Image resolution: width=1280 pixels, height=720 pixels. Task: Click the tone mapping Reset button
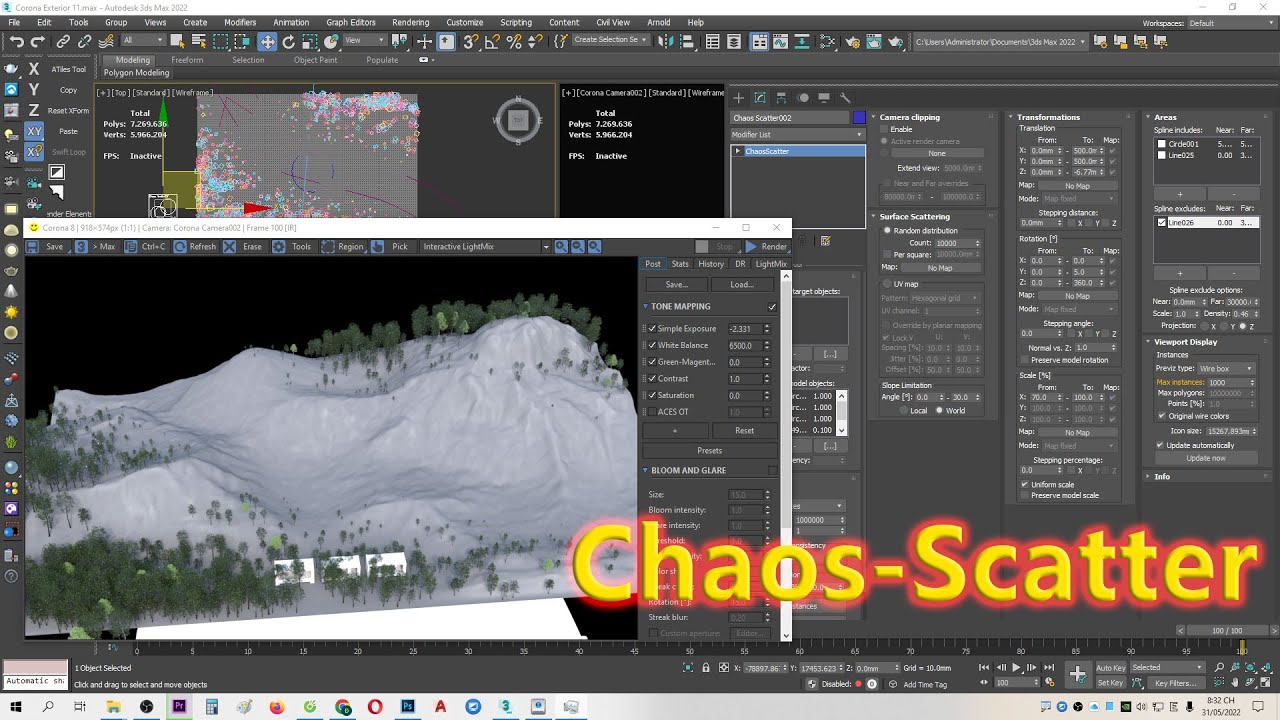click(744, 430)
